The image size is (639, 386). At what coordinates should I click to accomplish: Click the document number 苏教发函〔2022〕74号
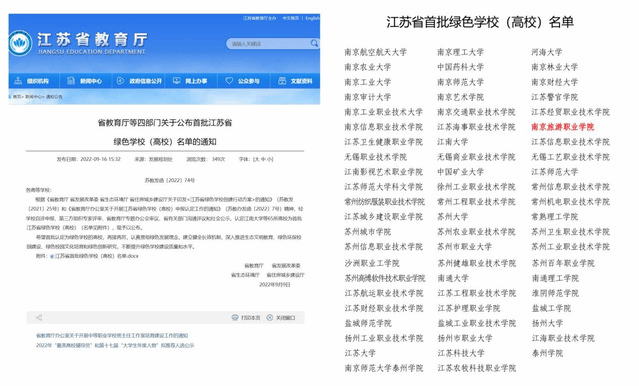point(170,180)
